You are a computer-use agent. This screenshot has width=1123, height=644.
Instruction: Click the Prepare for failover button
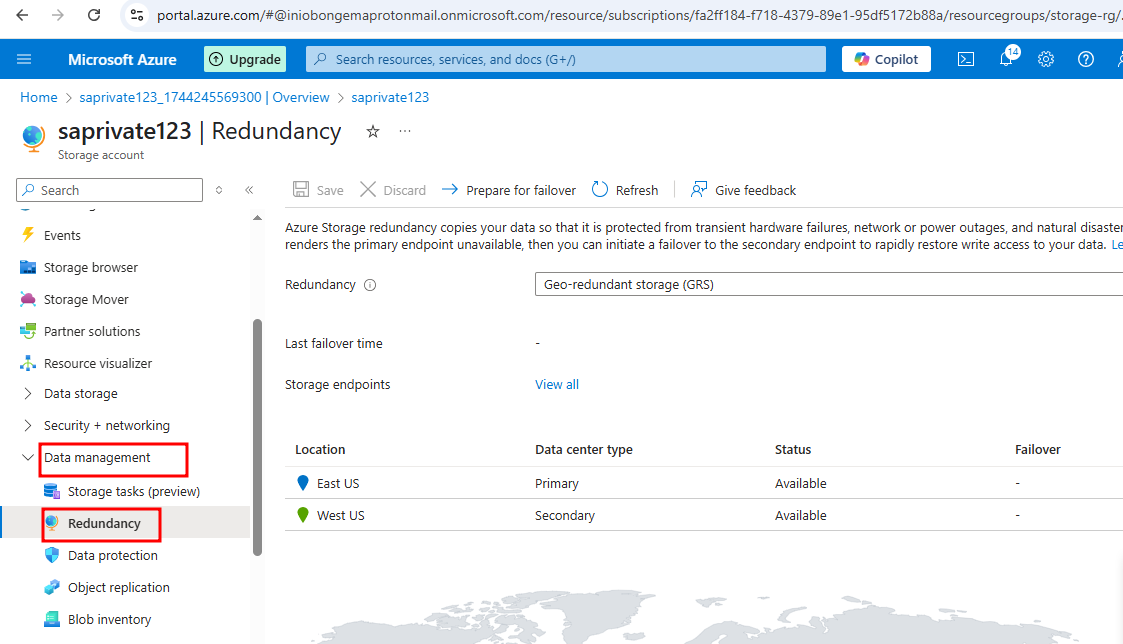tap(509, 190)
